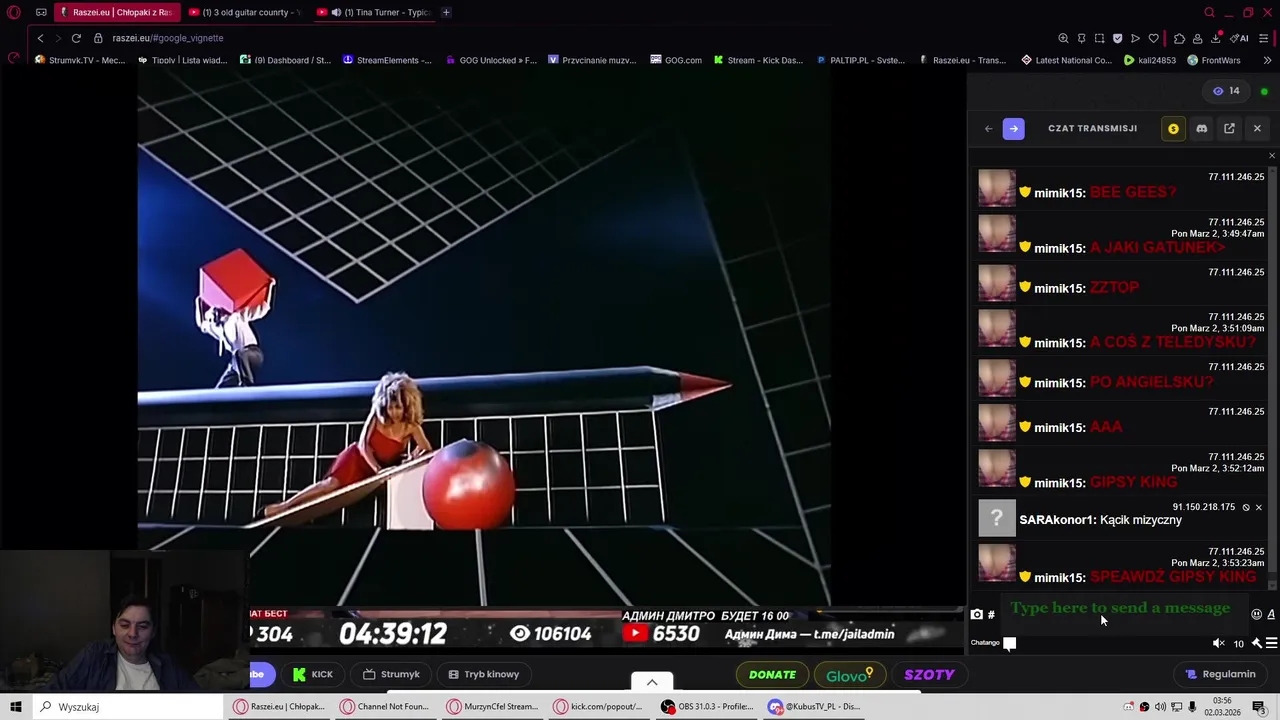Take a snapshot with the dashed-square icon

1099,38
